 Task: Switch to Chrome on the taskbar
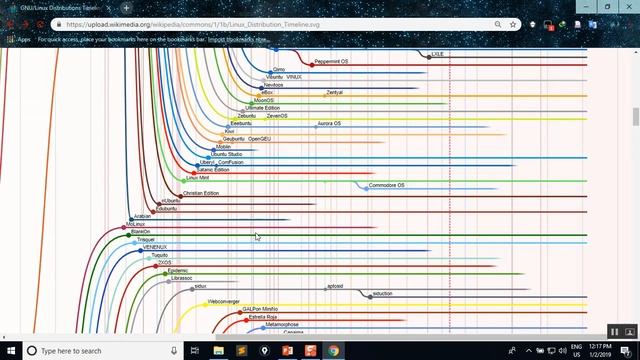[333, 351]
